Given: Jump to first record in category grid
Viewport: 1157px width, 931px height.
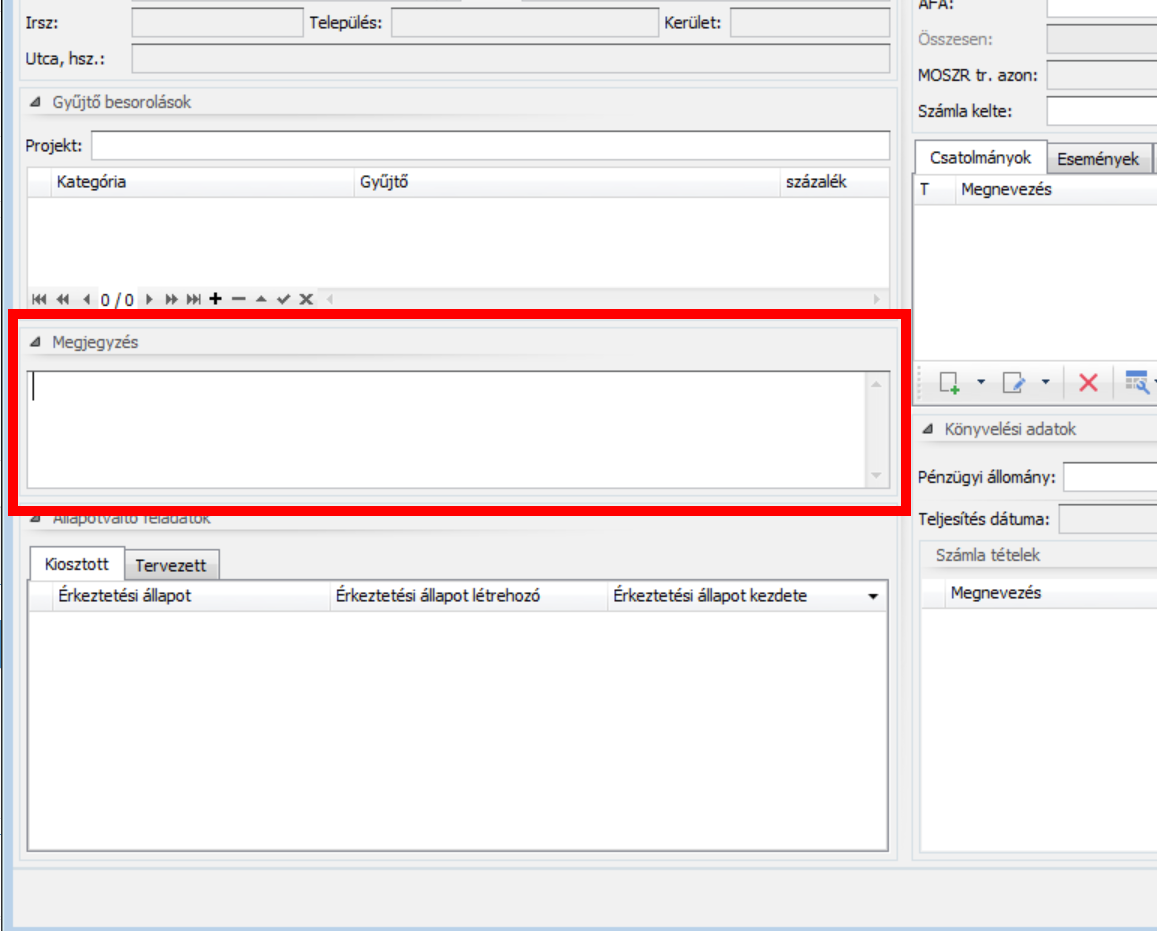Looking at the screenshot, I should [39, 299].
